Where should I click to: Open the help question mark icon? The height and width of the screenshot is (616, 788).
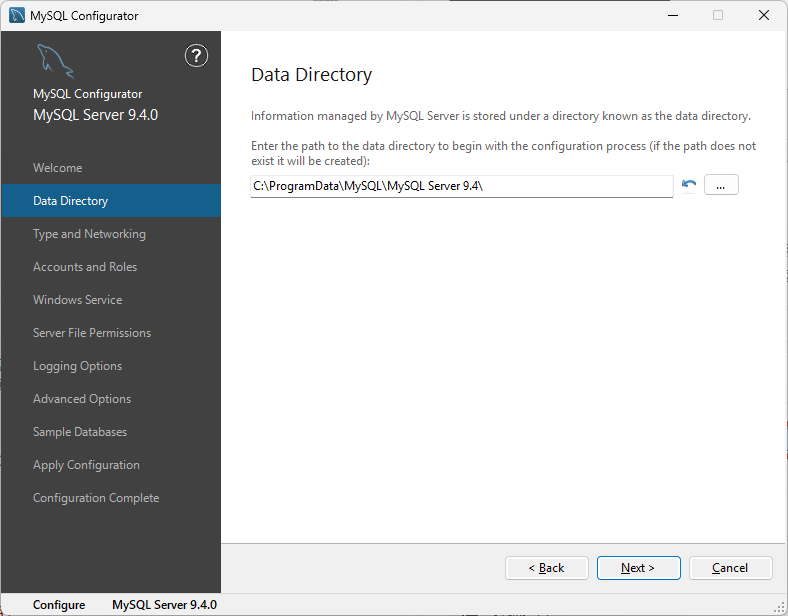[196, 56]
